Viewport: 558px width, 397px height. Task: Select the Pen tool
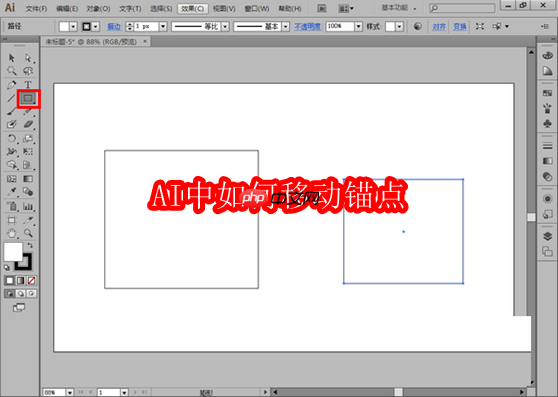coord(11,85)
